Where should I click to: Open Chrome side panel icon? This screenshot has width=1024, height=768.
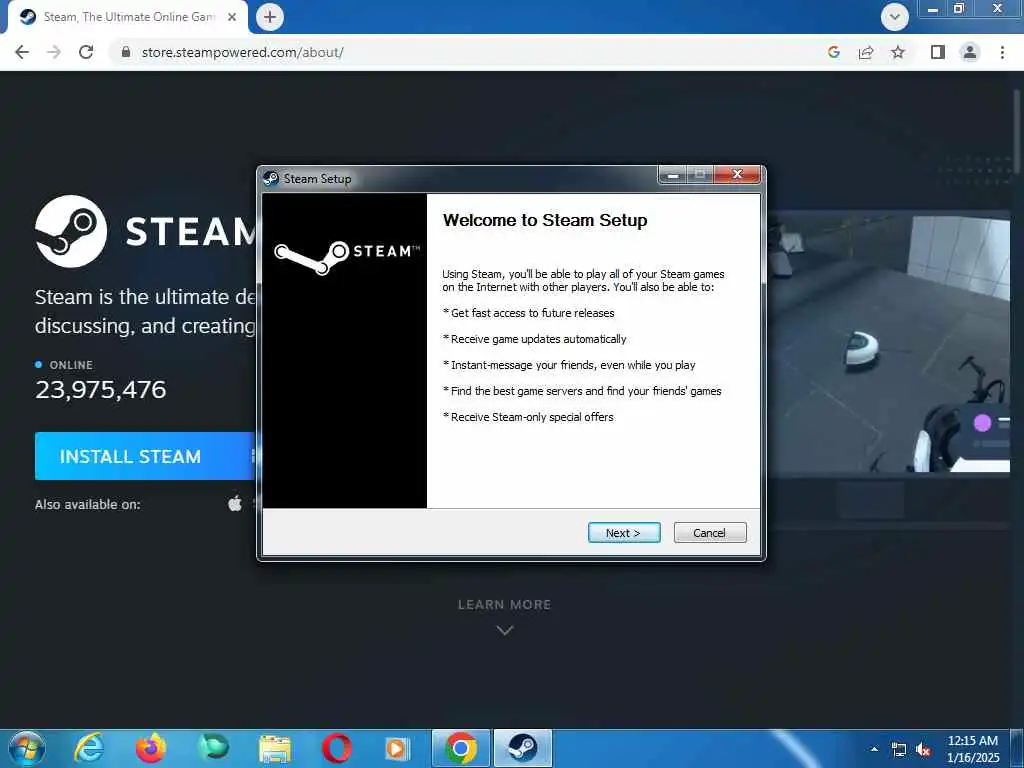pyautogui.click(x=938, y=52)
